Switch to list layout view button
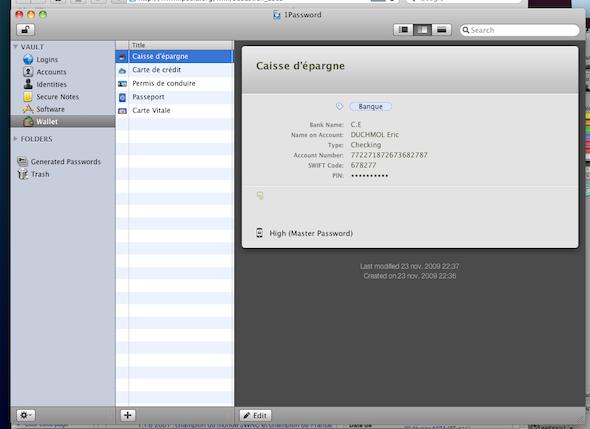The width and height of the screenshot is (590, 429). (403, 30)
